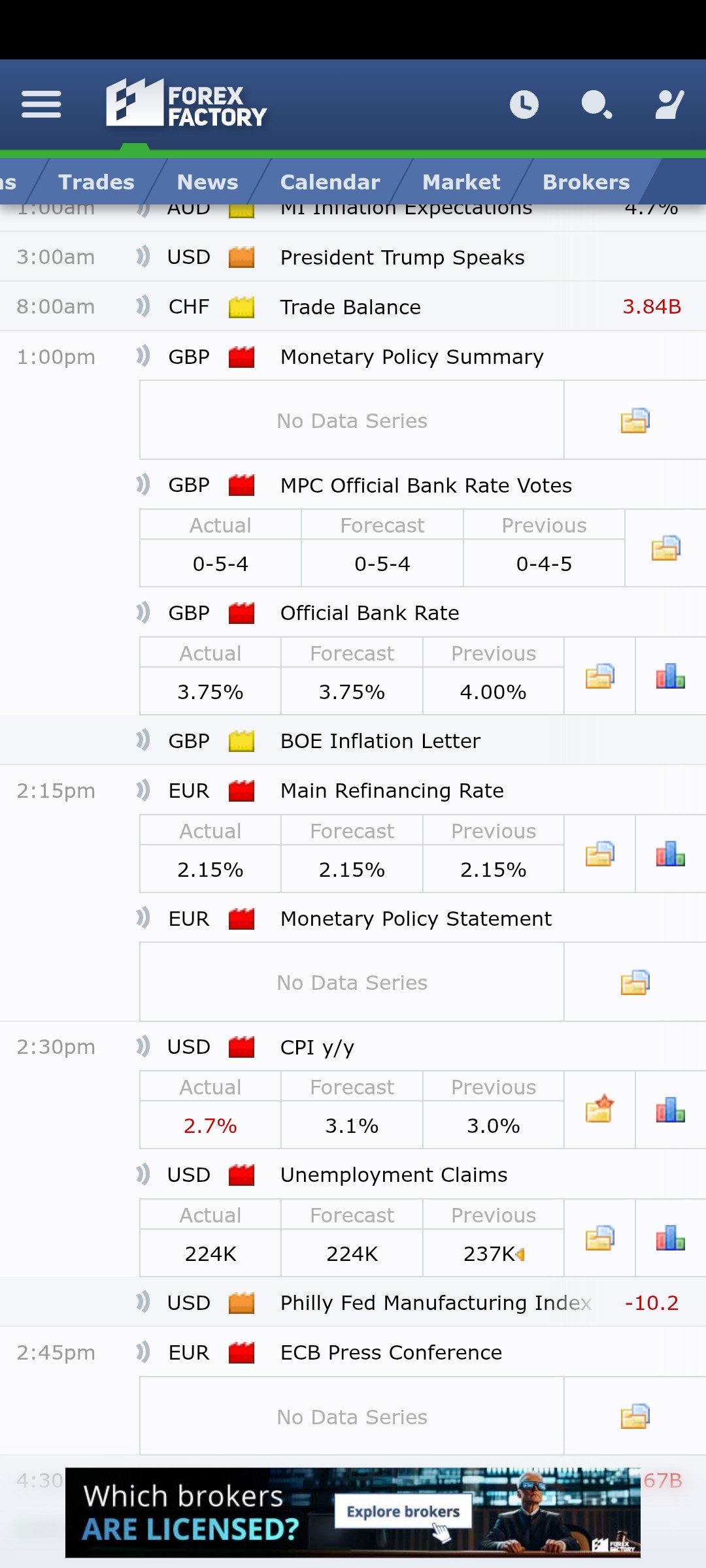Tap the red impact marker for CPI y/y
This screenshot has height=1568, width=706.
tap(241, 1047)
